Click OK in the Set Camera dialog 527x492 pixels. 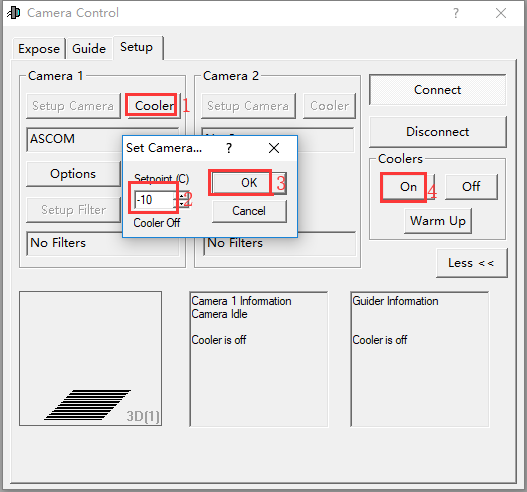tap(249, 183)
